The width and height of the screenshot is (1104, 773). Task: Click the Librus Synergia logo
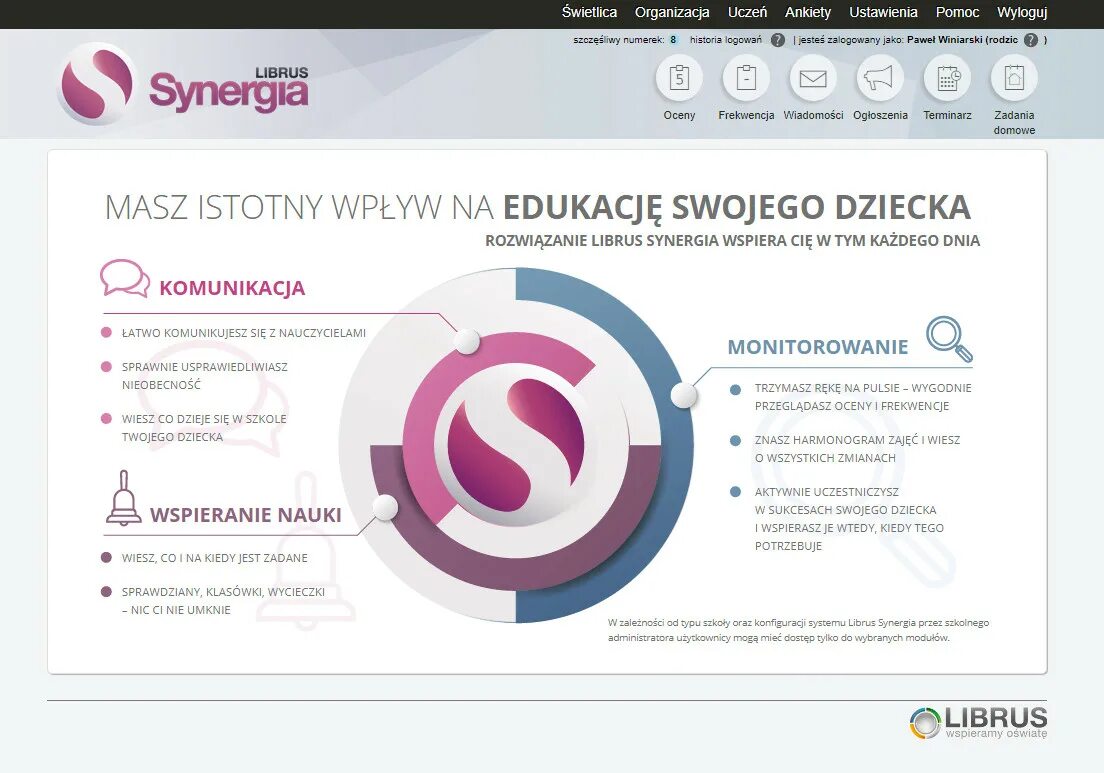point(182,84)
